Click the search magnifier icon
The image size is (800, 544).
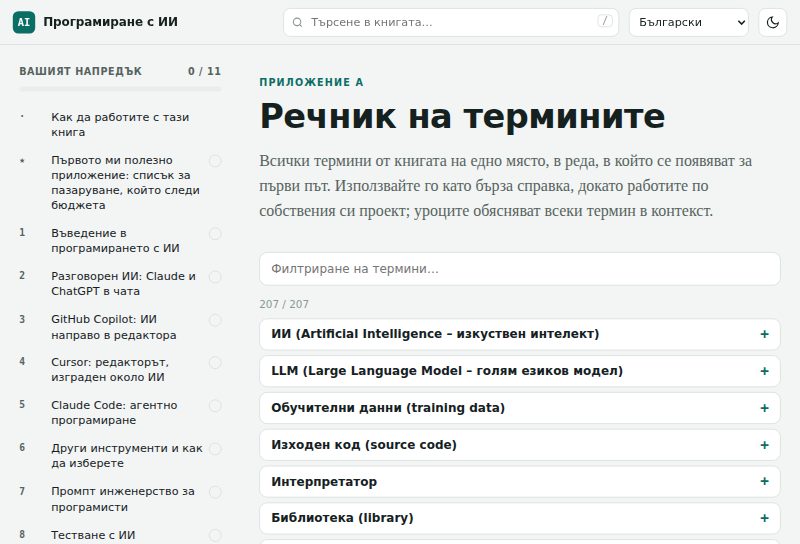pos(297,22)
